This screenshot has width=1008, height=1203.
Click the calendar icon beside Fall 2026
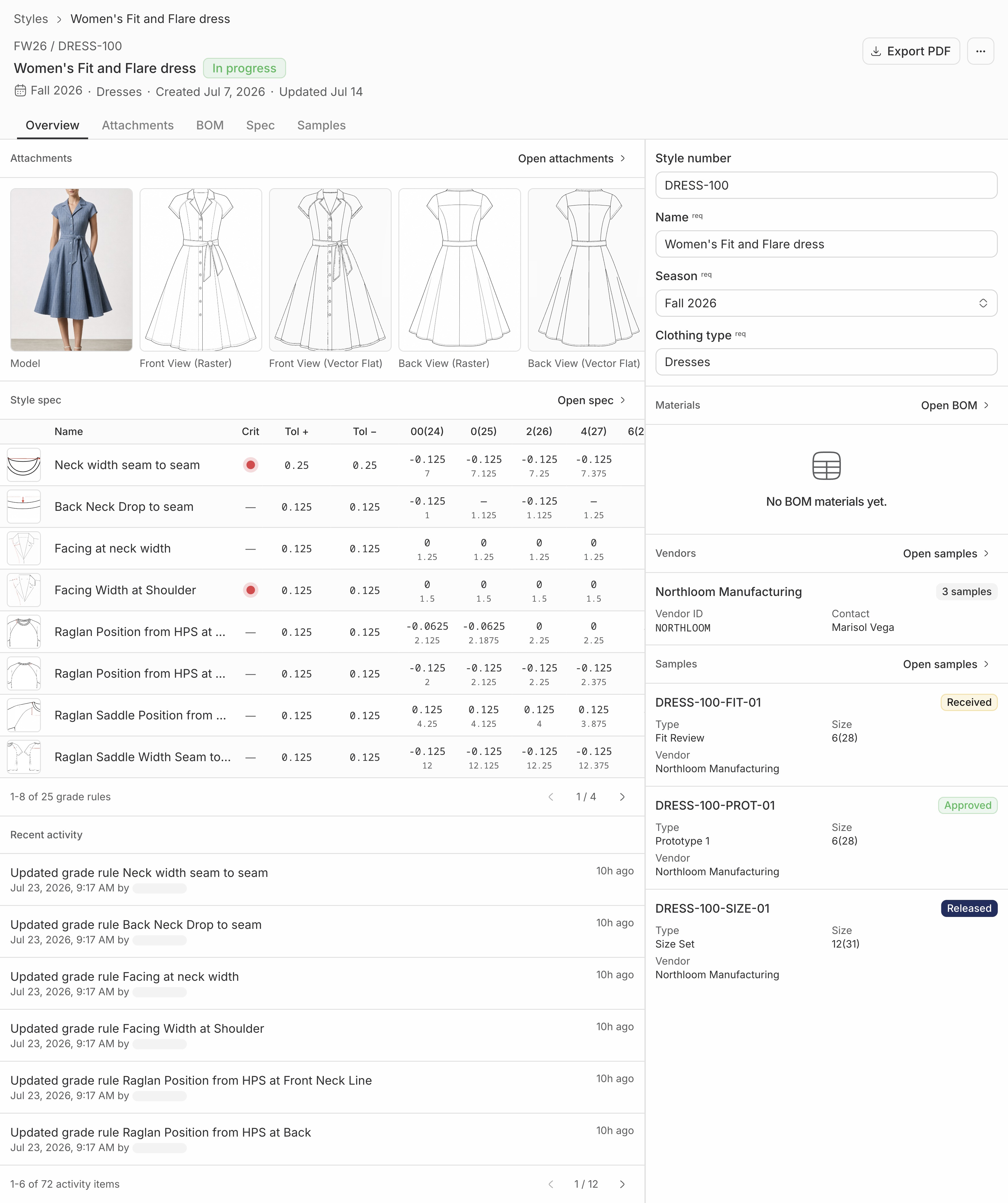[20, 91]
